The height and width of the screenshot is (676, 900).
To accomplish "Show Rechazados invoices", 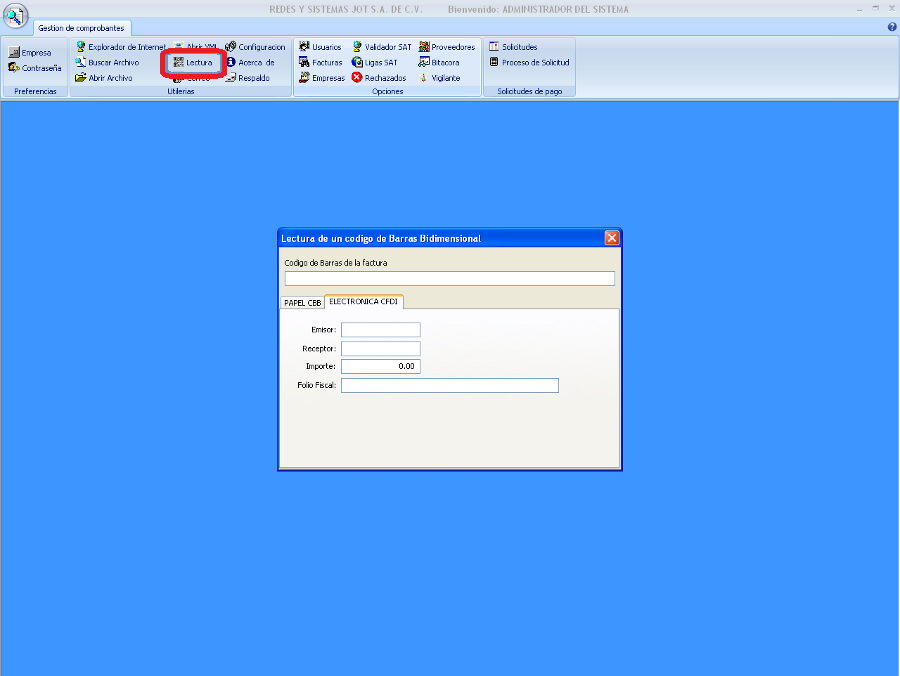I will pos(357,77).
